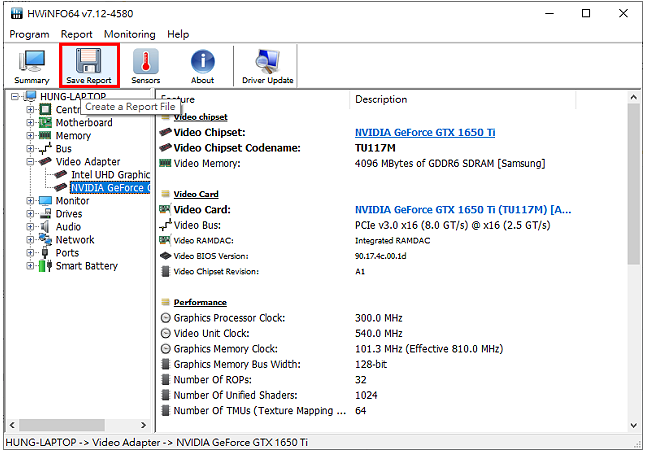
Task: Select the 4096 MBytes GDDR6 memory value
Action: (x=450, y=163)
